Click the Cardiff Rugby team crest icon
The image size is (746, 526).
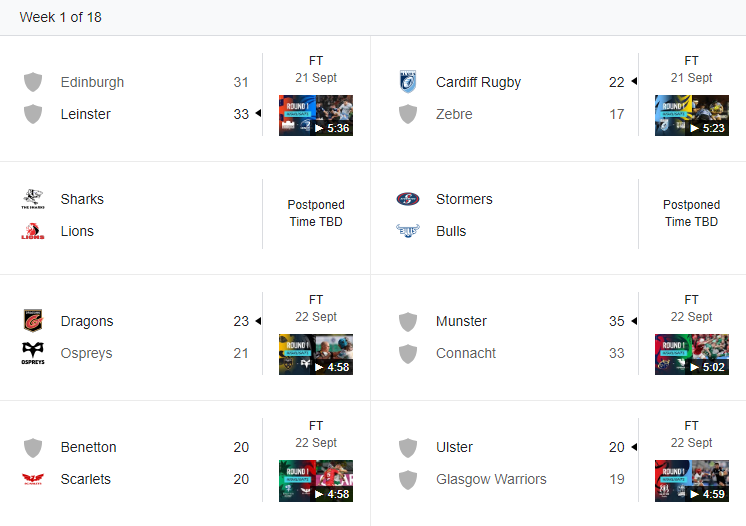[x=408, y=82]
